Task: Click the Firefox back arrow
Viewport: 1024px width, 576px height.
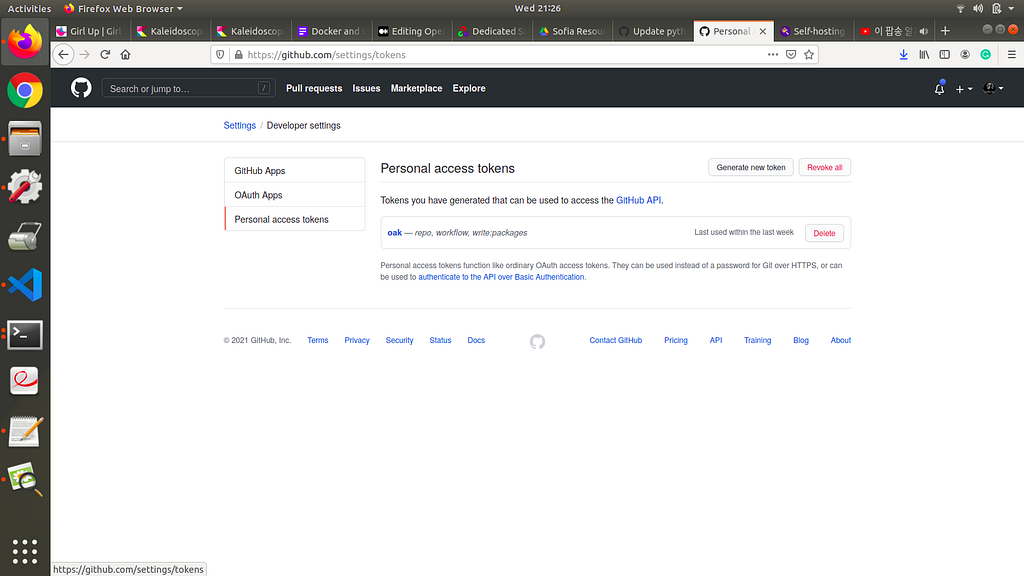Action: tap(63, 55)
